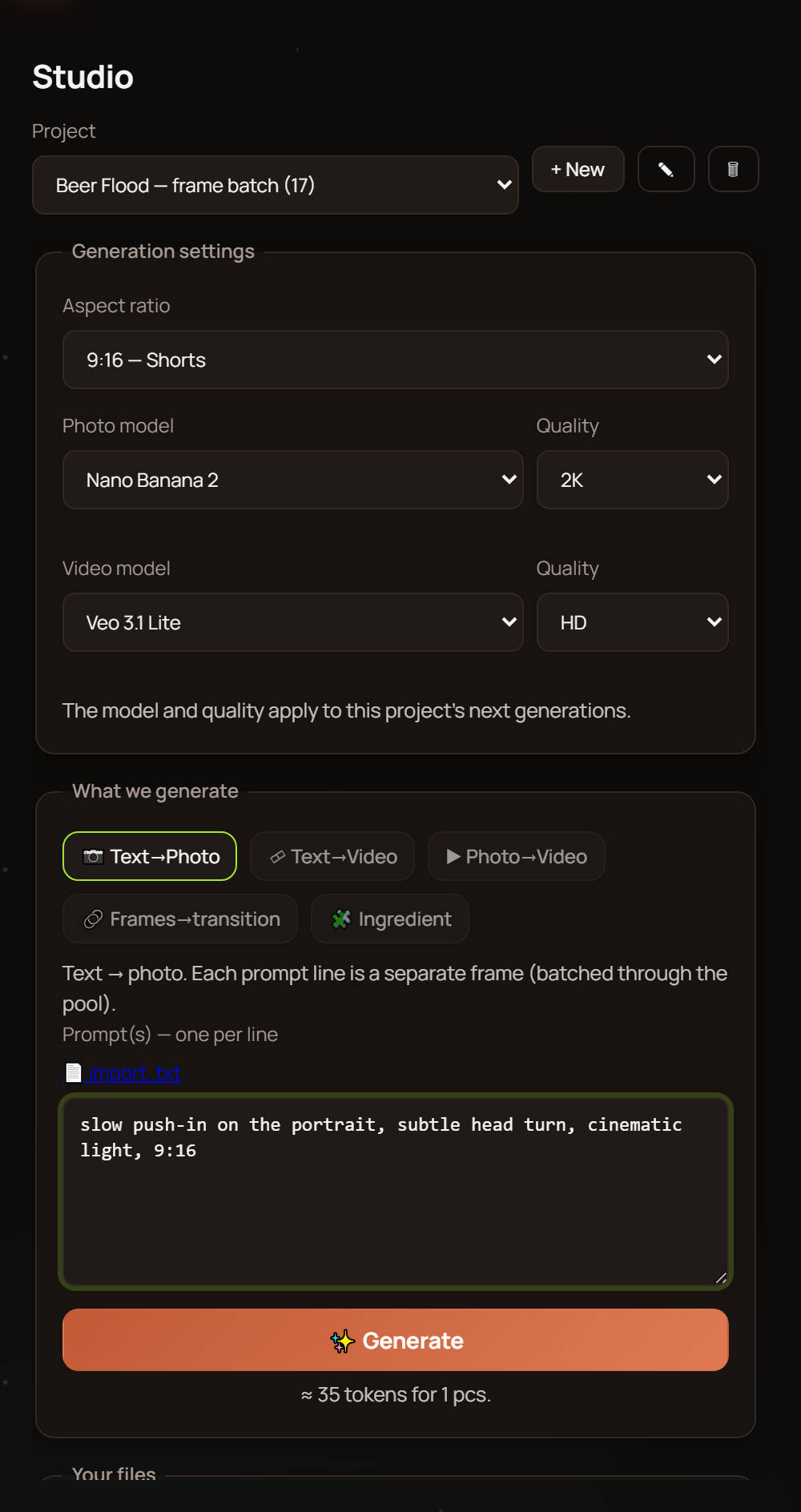This screenshot has width=801, height=1512.
Task: Click the sparkle icon on Generate button
Action: tap(343, 1341)
